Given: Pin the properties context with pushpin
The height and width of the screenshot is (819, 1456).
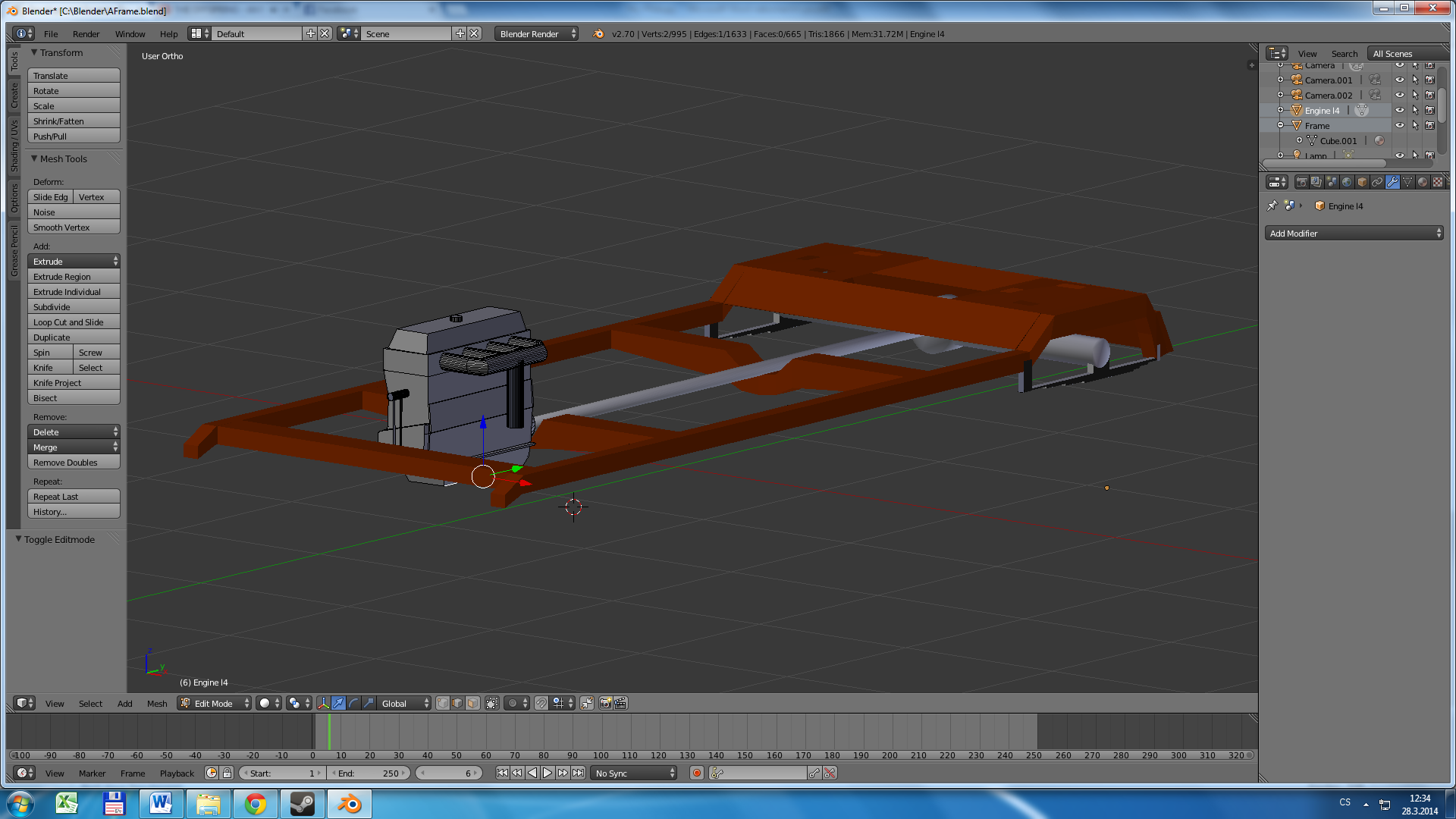Looking at the screenshot, I should point(1272,206).
